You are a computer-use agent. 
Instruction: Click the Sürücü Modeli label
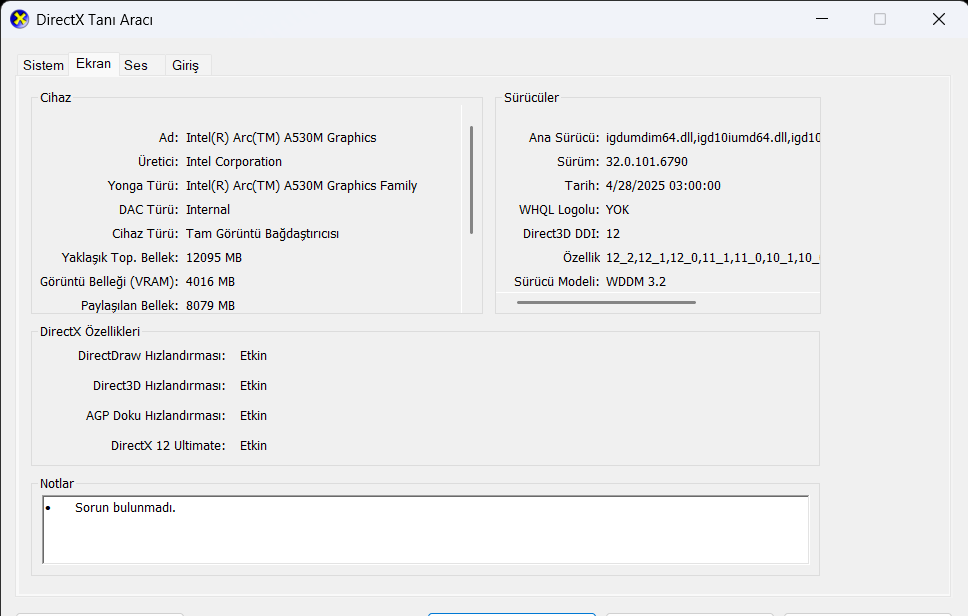[557, 282]
